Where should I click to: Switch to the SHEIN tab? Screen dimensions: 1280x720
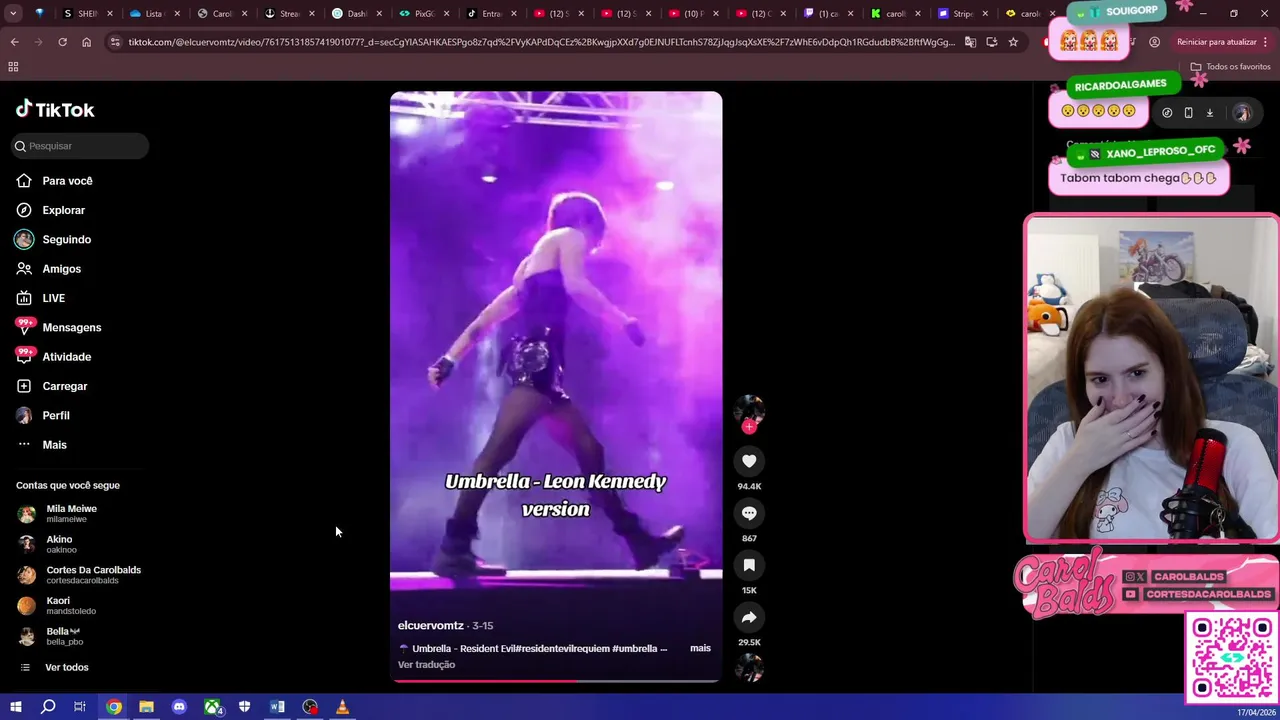point(88,14)
